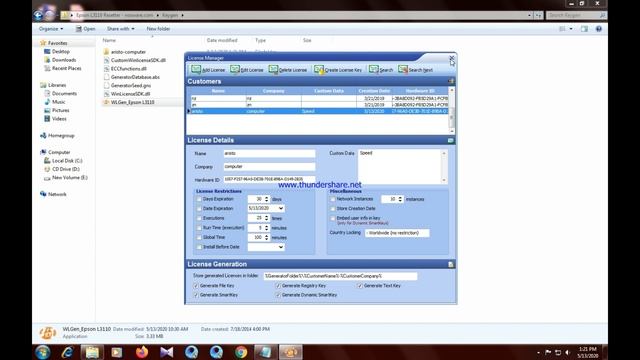640x360 pixels.
Task: Click the Company field containing computer
Action: pyautogui.click(x=269, y=167)
